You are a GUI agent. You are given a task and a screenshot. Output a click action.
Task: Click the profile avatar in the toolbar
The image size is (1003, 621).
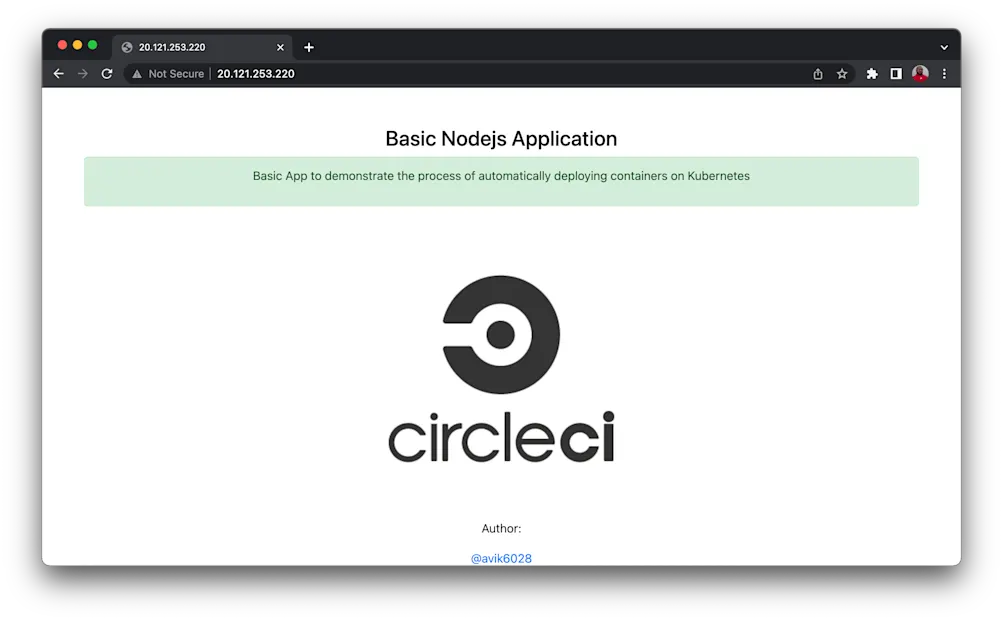920,73
